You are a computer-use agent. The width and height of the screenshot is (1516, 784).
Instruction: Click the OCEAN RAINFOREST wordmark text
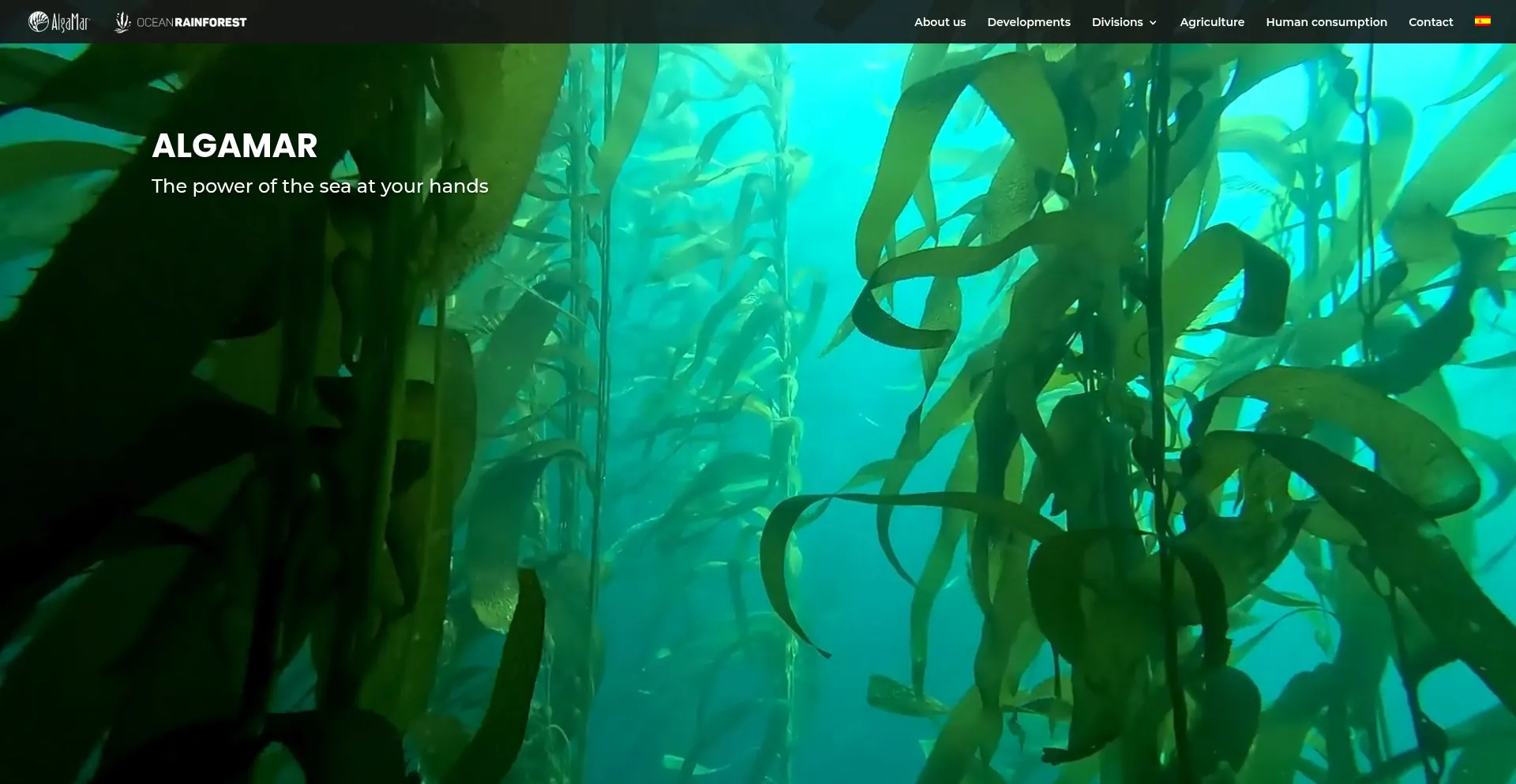tap(191, 22)
